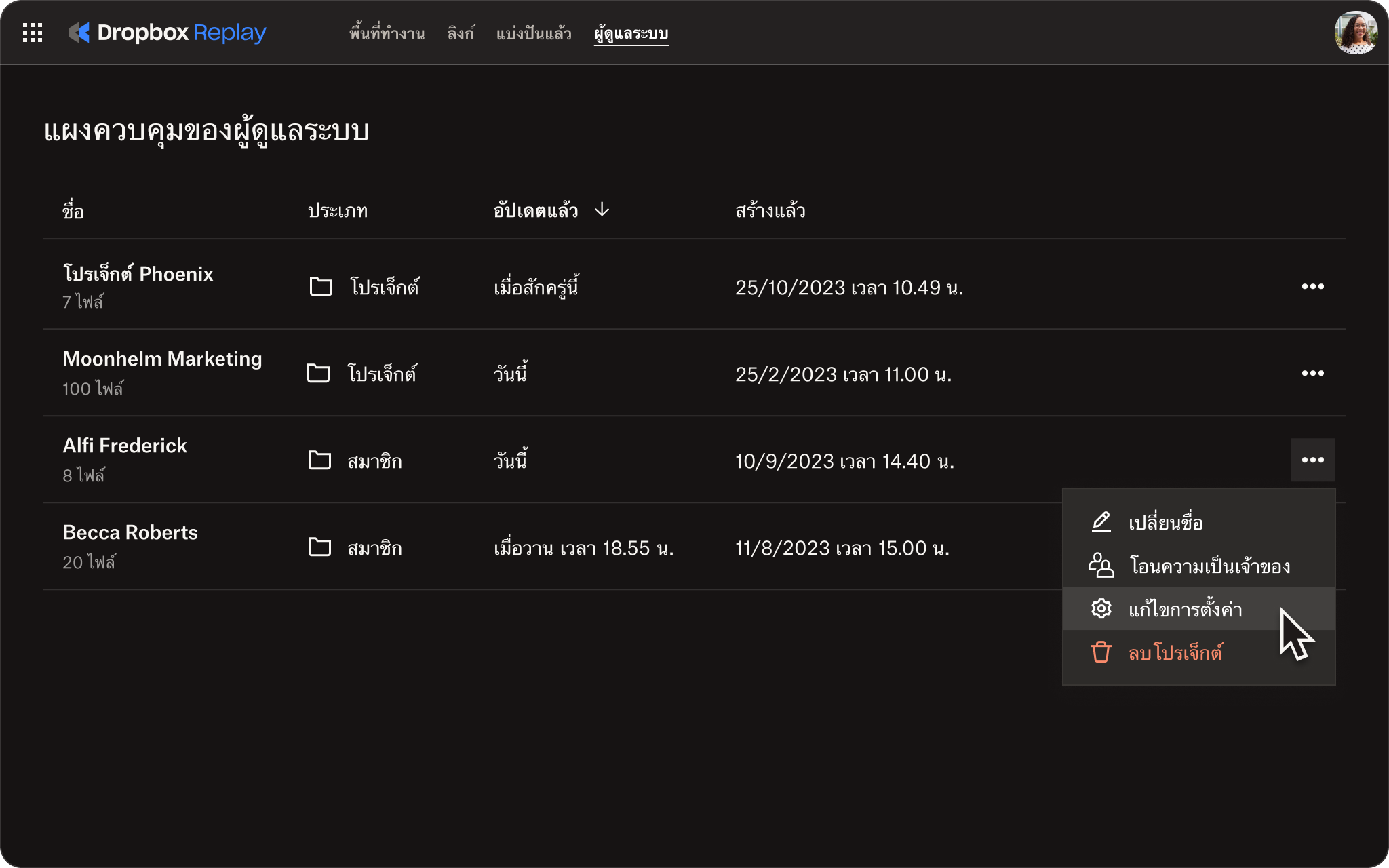
Task: Click the red trash delete icon
Action: point(1101,652)
